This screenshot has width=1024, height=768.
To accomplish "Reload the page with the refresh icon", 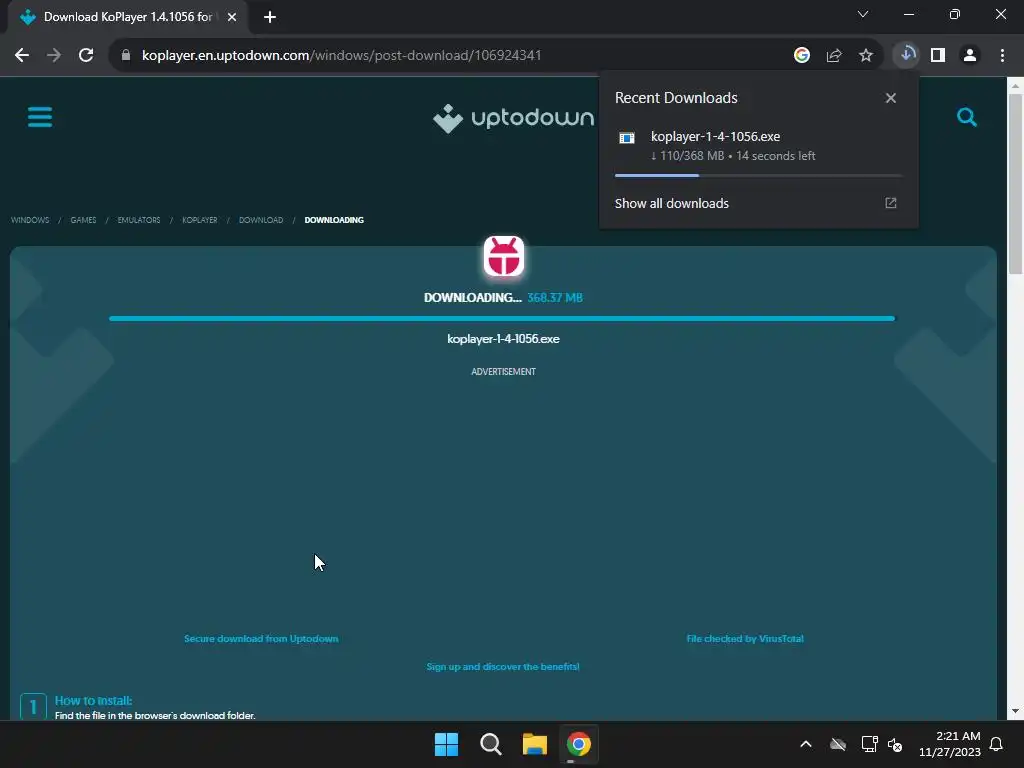I will point(86,56).
